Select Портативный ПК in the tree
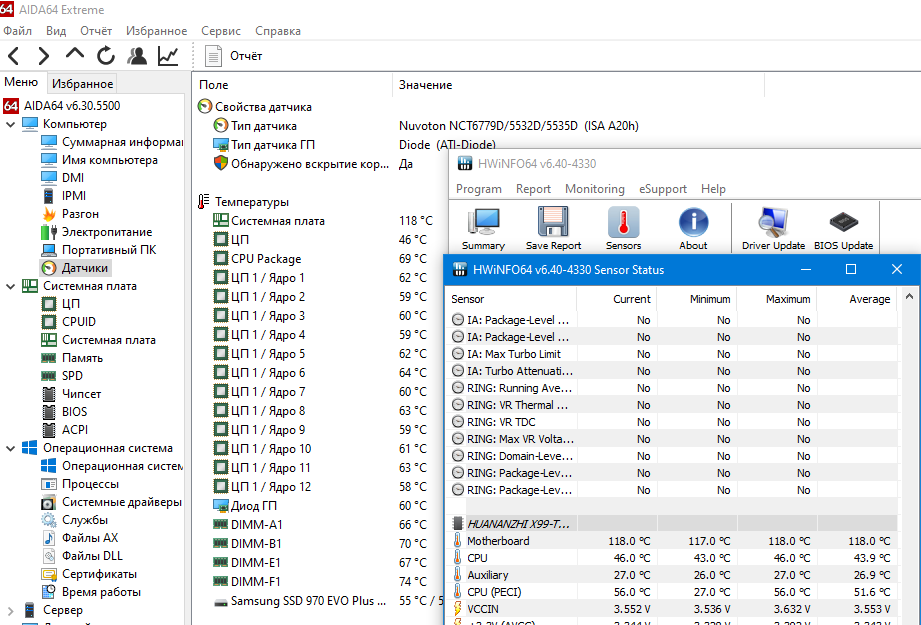 point(99,250)
